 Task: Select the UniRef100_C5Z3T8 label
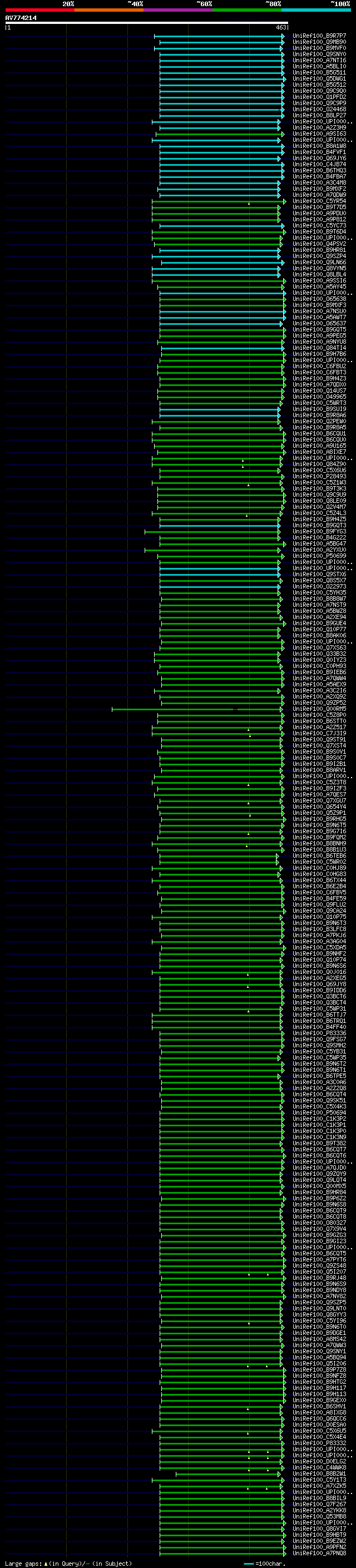(x=319, y=782)
